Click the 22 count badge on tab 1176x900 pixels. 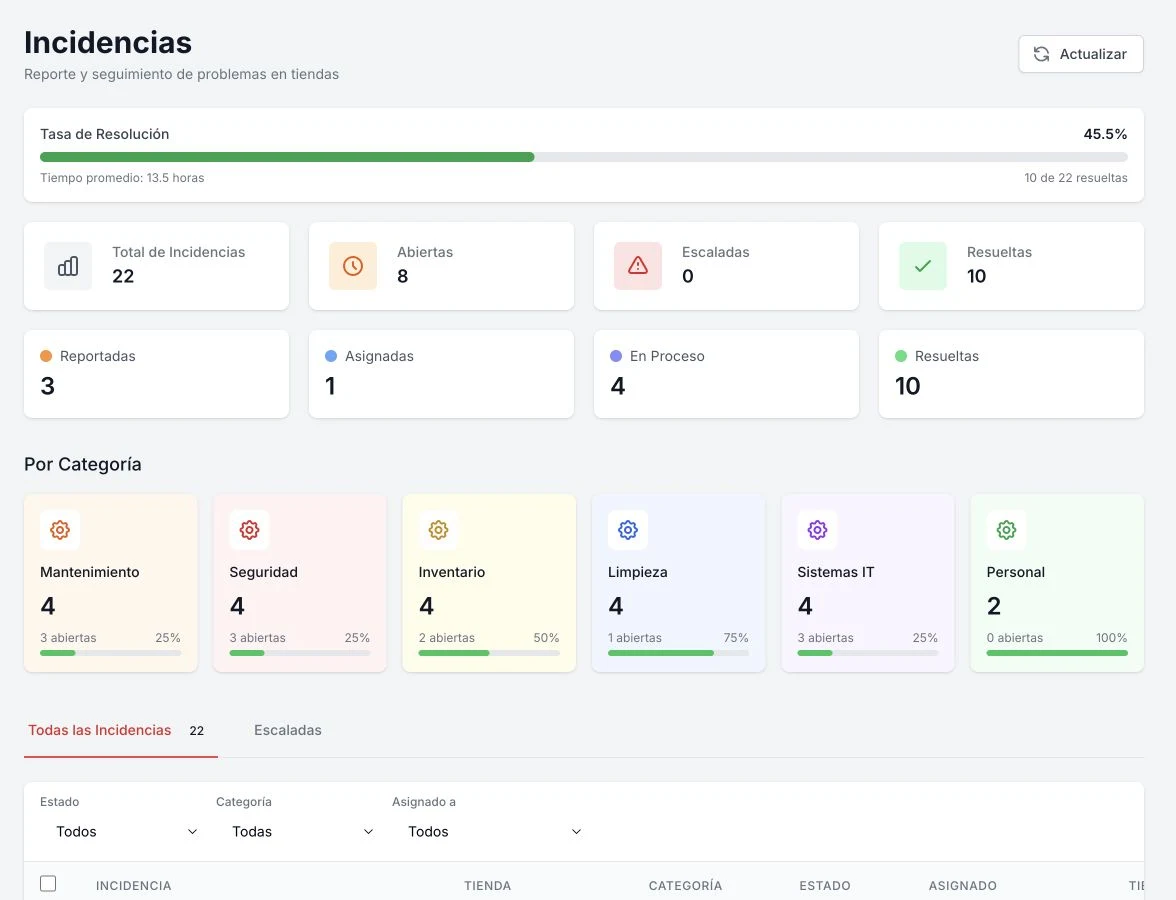[196, 730]
